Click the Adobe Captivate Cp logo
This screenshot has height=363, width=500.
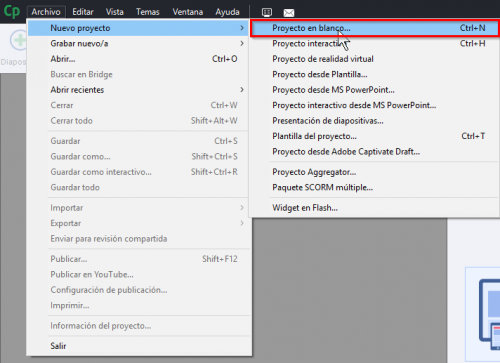coord(12,11)
